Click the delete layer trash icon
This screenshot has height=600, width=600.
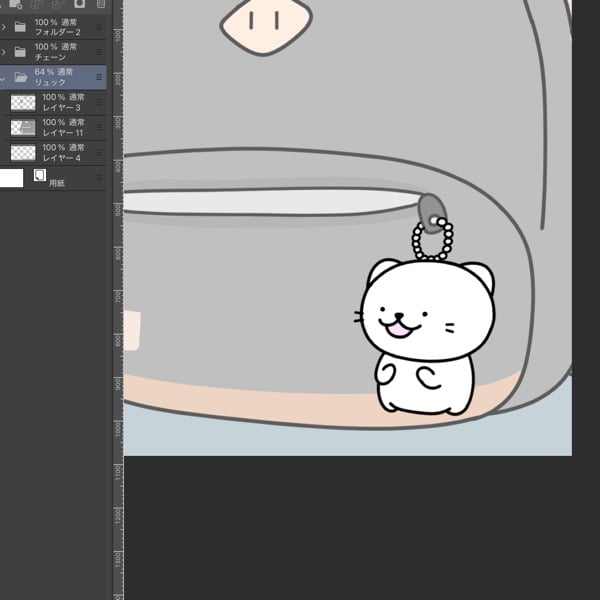pos(100,4)
